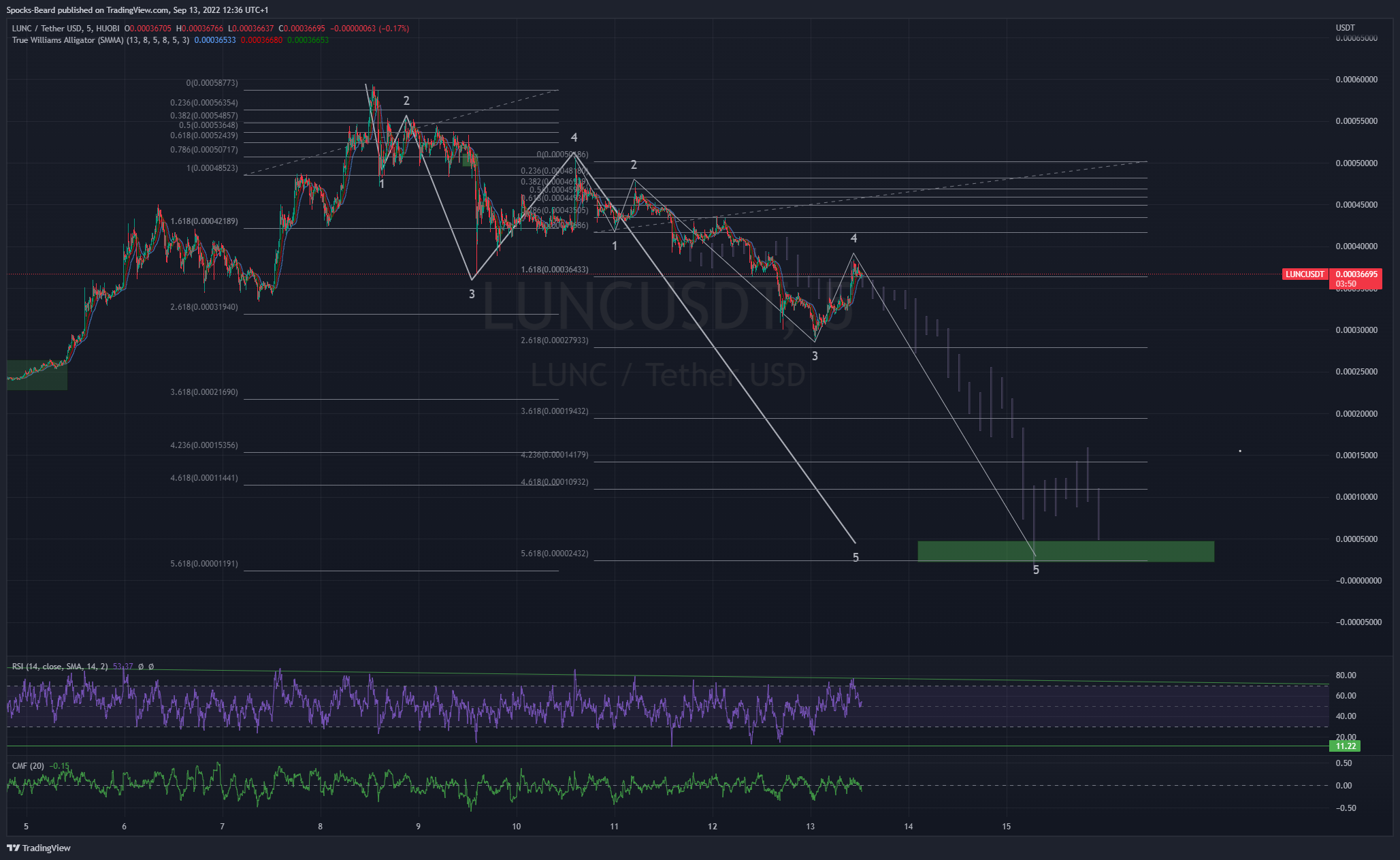The height and width of the screenshot is (860, 1400).
Task: Click the 0.236(0.00056354) Fibonacci label
Action: [204, 103]
